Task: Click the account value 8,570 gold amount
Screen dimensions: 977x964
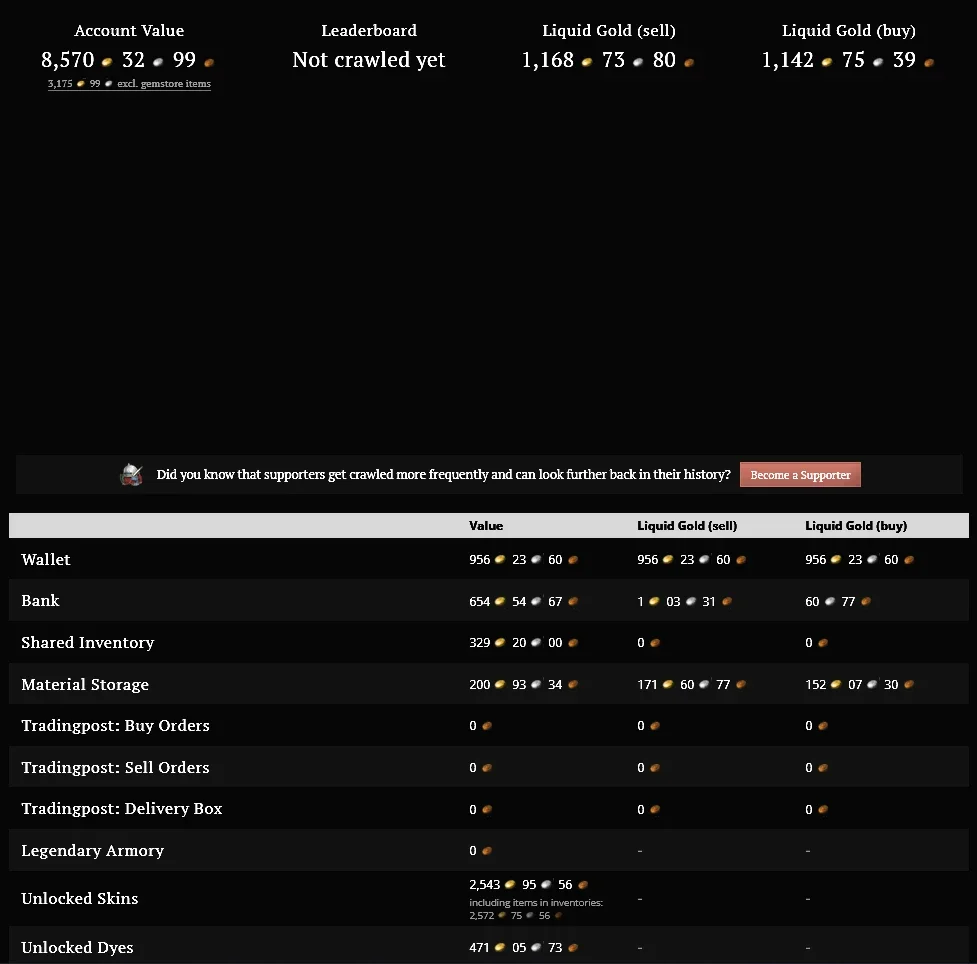Action: tap(67, 60)
